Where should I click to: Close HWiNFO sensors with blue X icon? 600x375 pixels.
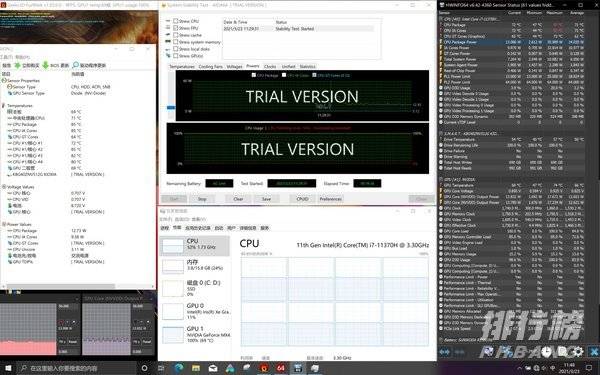coord(594,352)
